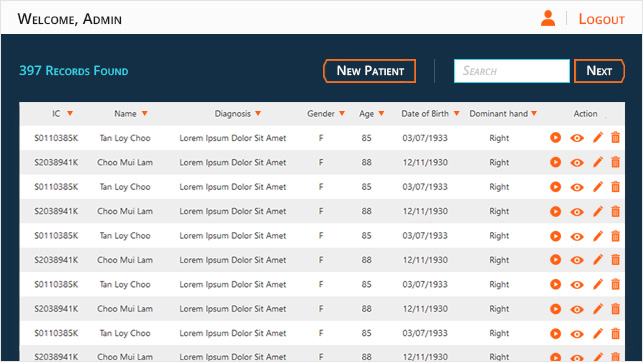
Task: Click pencil edit icon in fourth row
Action: point(598,211)
